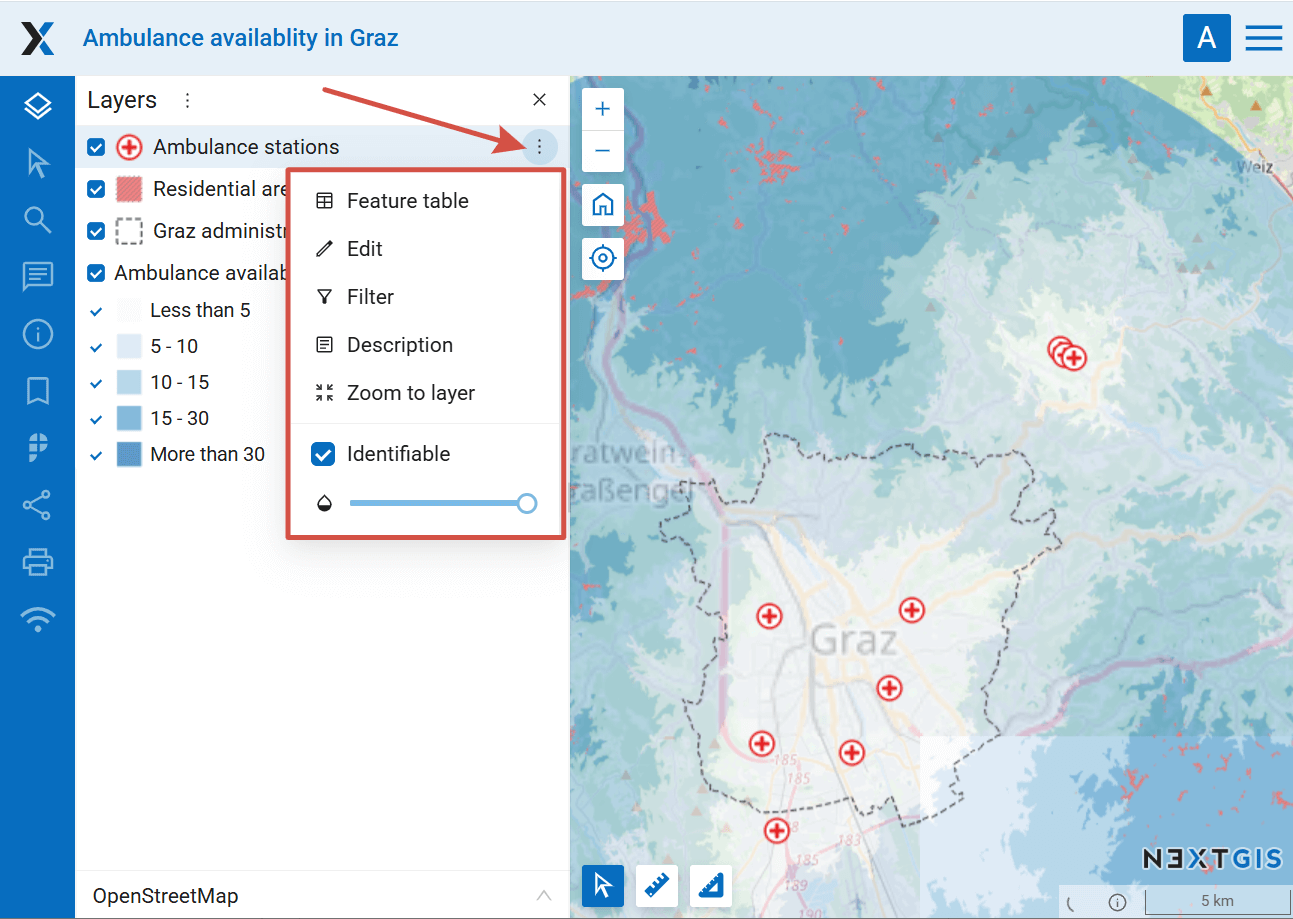Expand the OpenStreetMap basemap selector
The height and width of the screenshot is (919, 1293).
[543, 895]
